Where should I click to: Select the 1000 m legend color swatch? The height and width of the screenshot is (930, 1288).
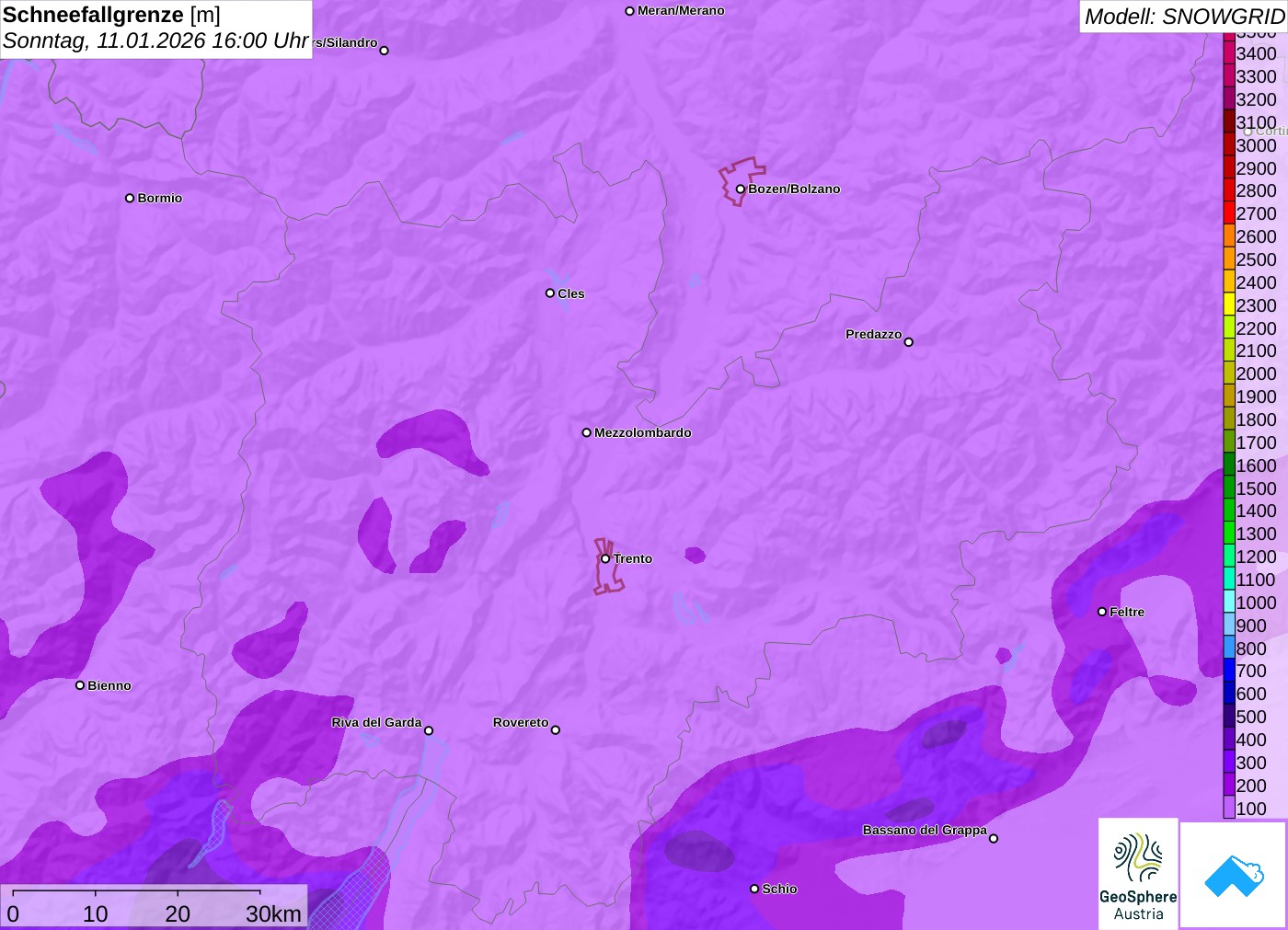click(1229, 603)
